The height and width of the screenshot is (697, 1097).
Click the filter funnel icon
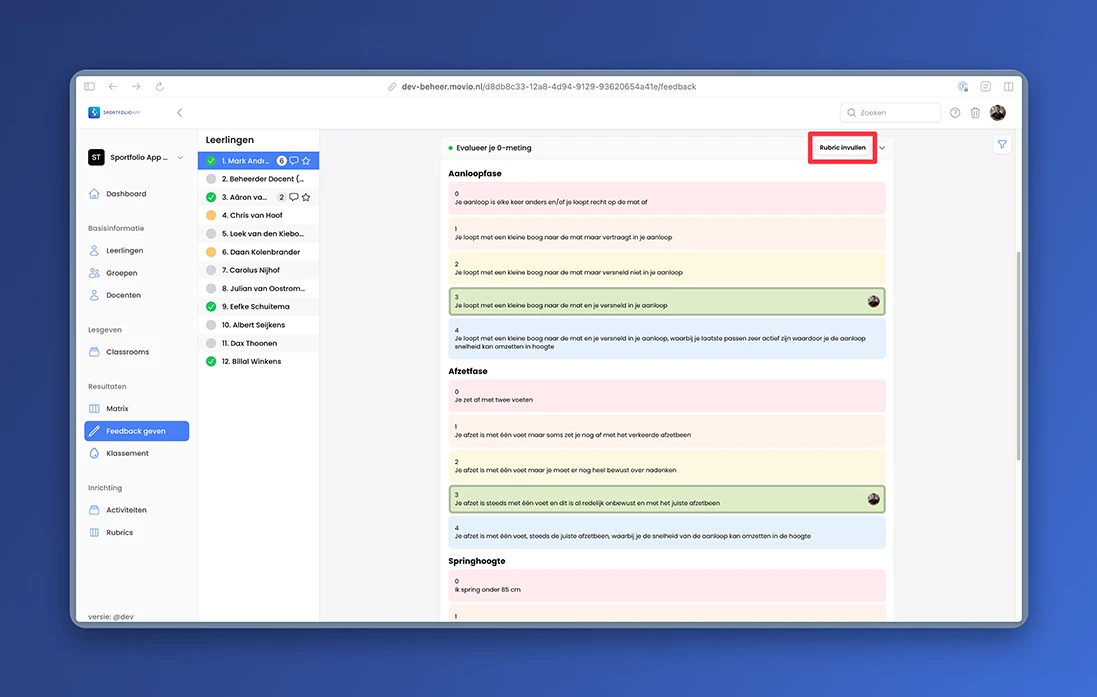1002,145
